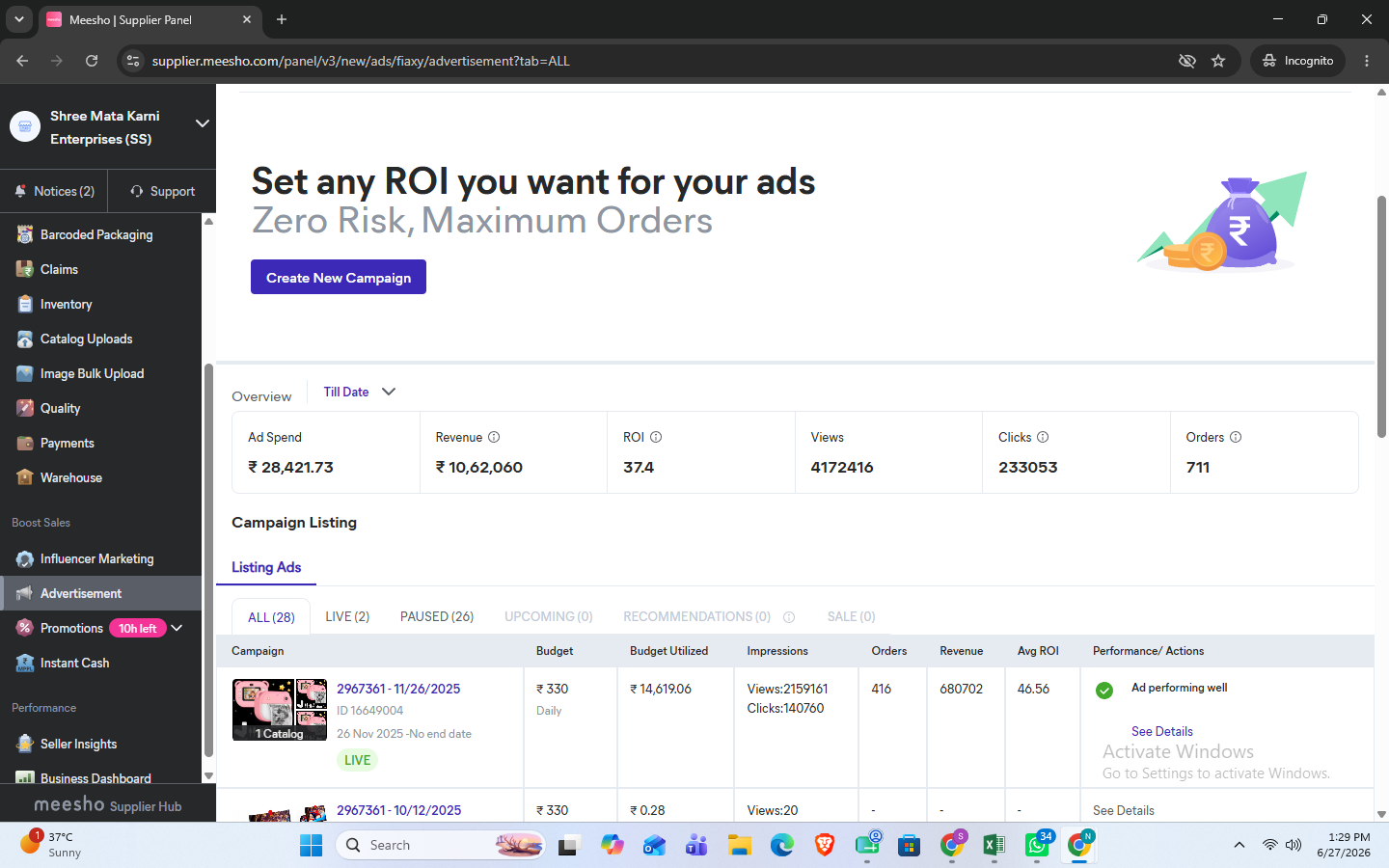Click the Ad Spend value ₹ 28,421.73
The image size is (1389, 868).
coord(290,467)
